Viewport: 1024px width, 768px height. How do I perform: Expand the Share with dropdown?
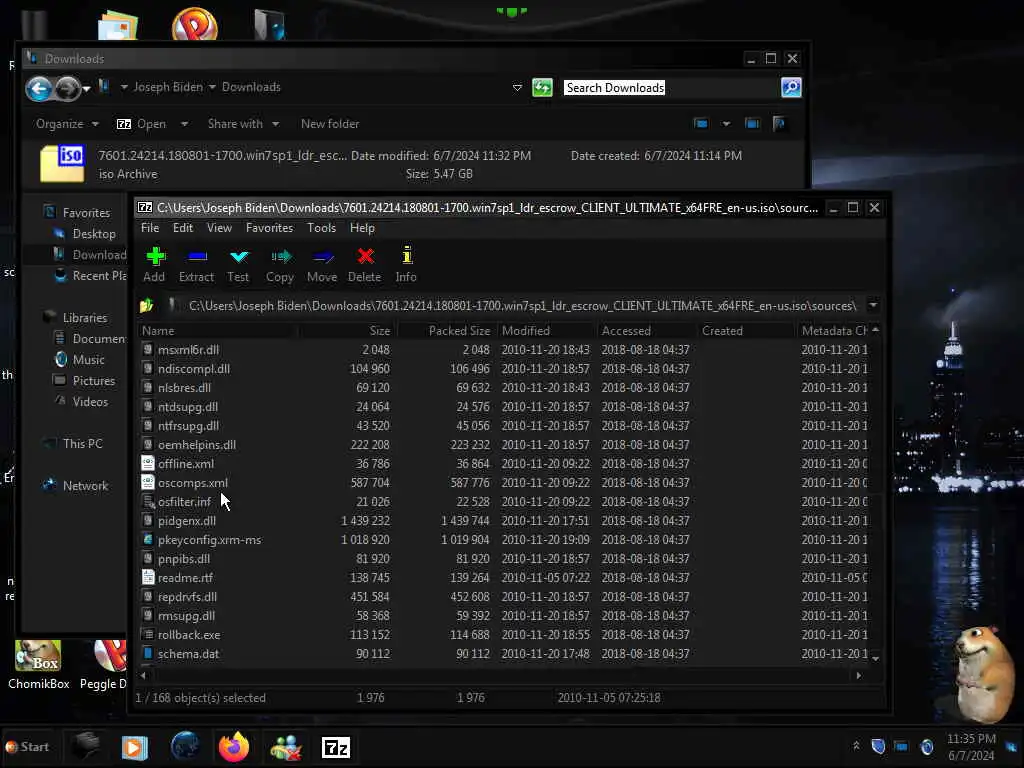(276, 124)
